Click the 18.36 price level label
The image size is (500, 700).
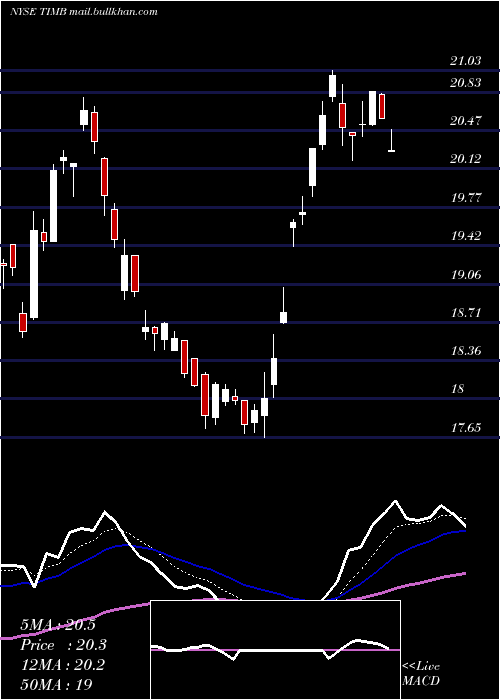[466, 351]
